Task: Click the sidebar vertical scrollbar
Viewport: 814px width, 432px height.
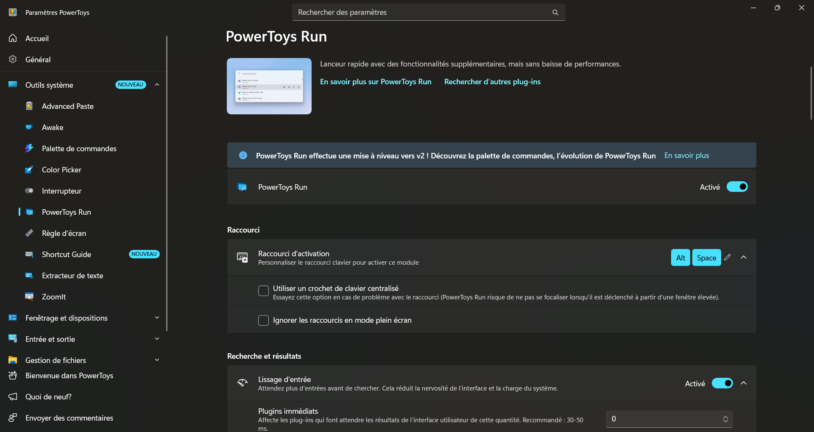Action: [x=167, y=183]
